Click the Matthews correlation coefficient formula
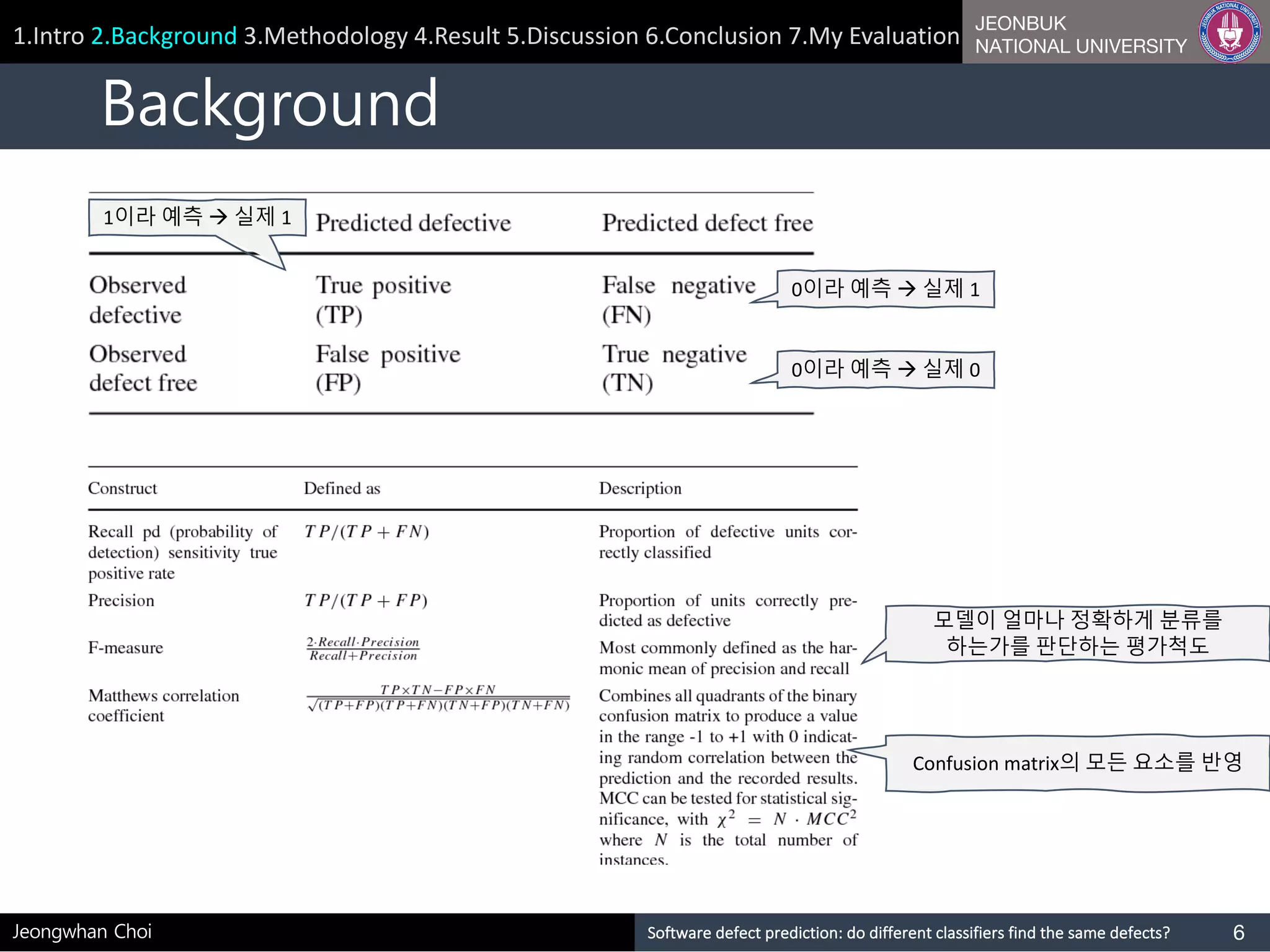 (438, 698)
